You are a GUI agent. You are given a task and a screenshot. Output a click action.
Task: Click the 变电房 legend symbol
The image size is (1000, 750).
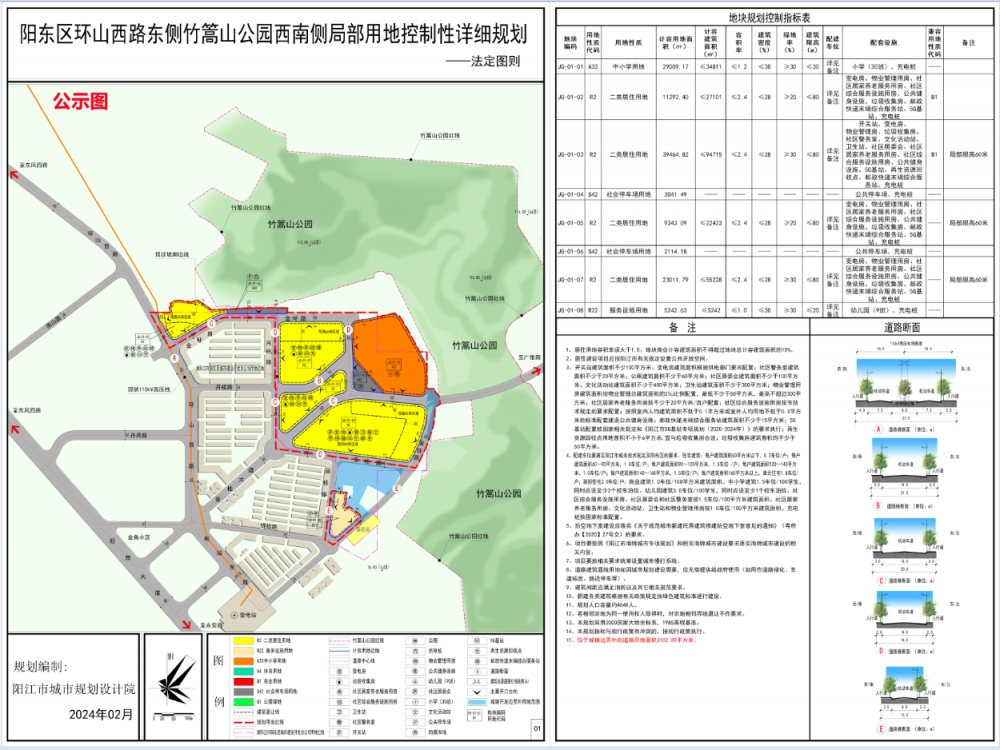[x=339, y=672]
